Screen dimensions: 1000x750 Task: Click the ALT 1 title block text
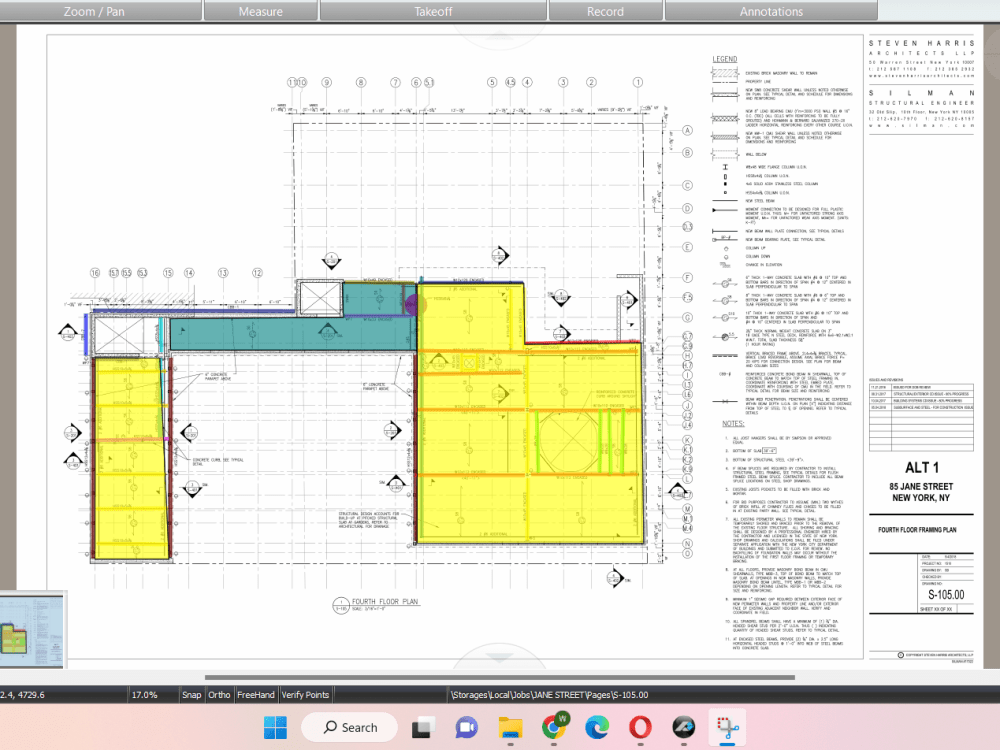922,467
